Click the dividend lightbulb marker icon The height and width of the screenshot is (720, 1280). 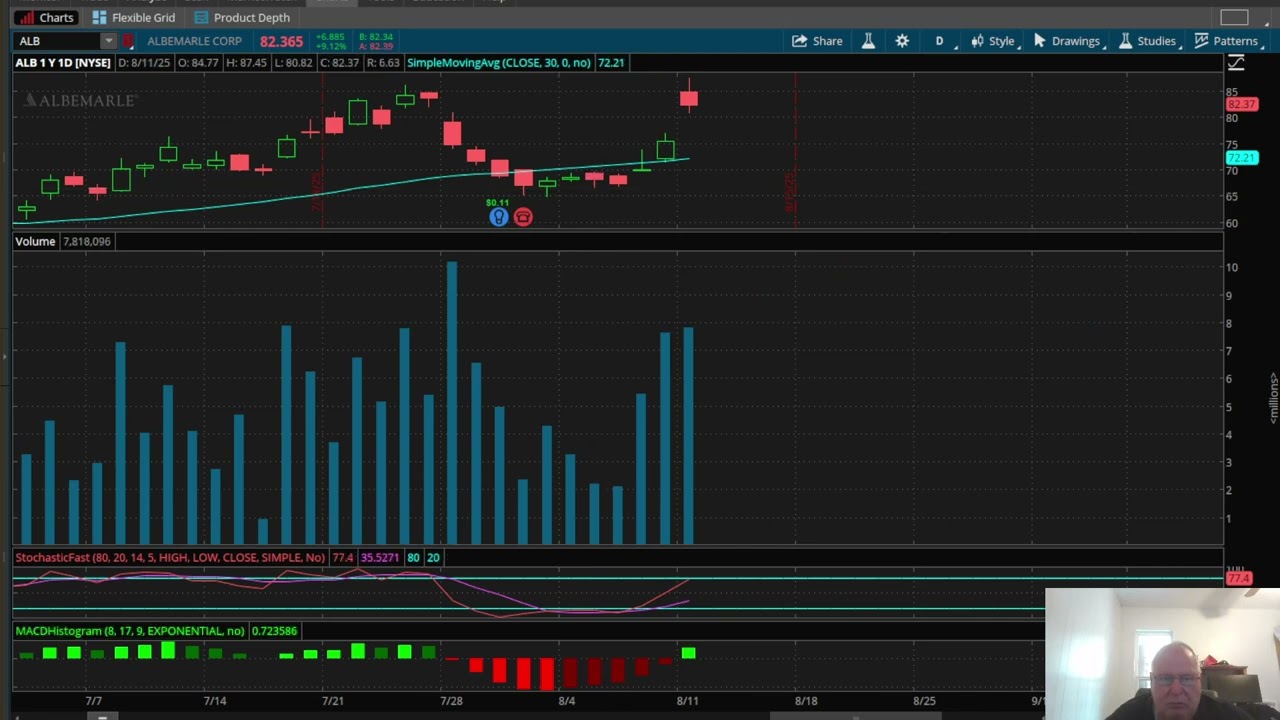click(498, 217)
